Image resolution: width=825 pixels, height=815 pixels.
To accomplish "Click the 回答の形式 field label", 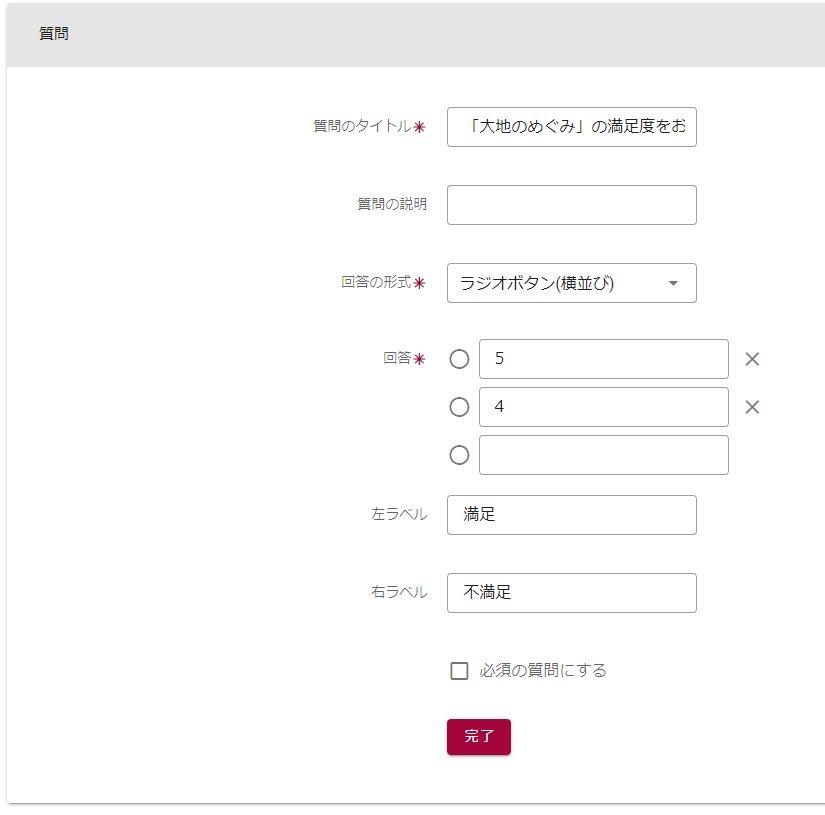I will pos(376,282).
